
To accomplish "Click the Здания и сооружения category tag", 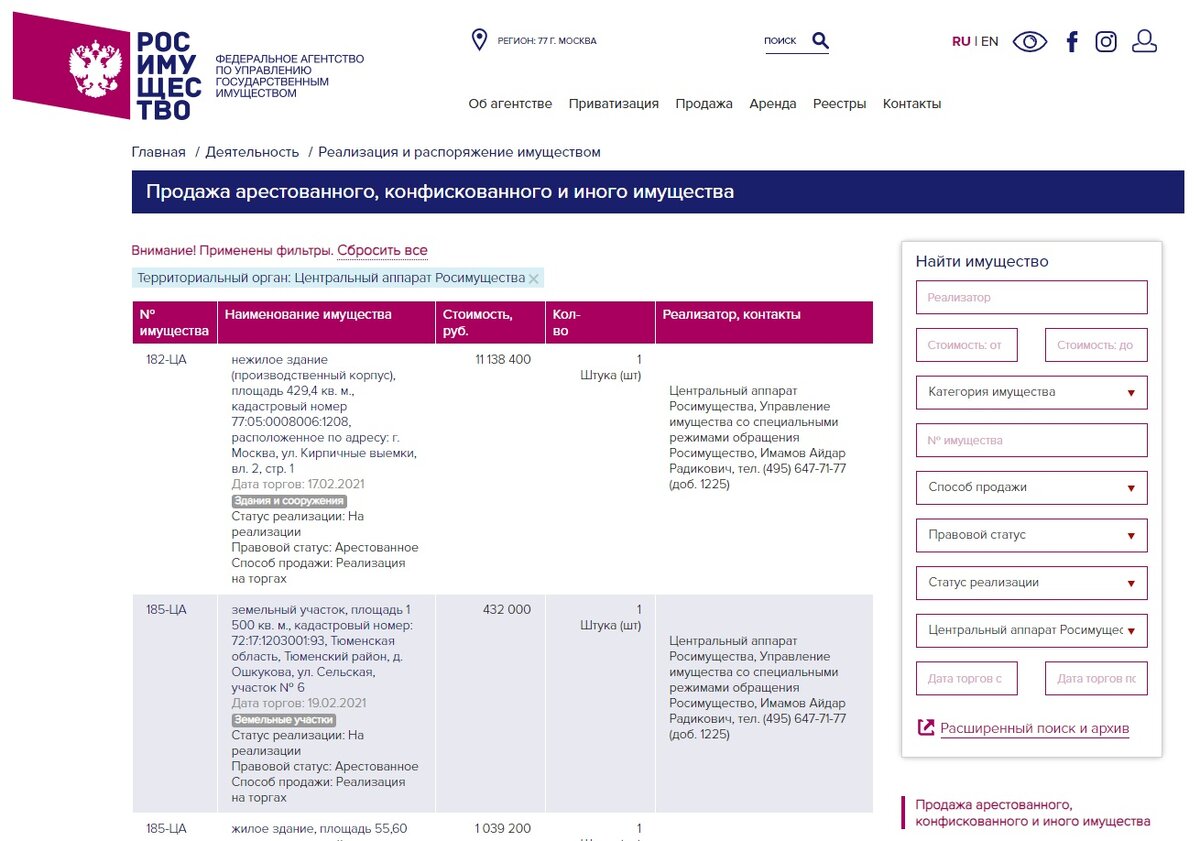I will click(x=289, y=501).
